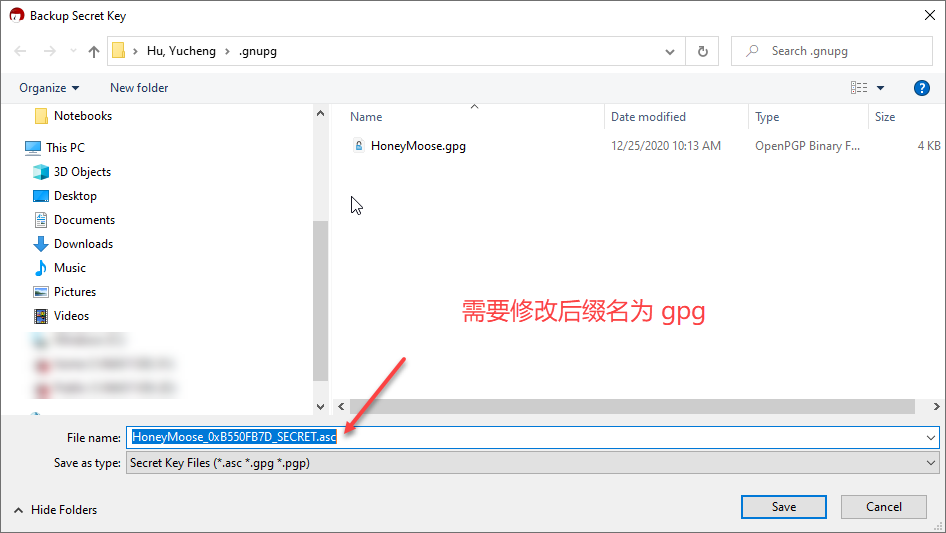The image size is (946, 533).
Task: Click the Cancel button
Action: (x=884, y=507)
